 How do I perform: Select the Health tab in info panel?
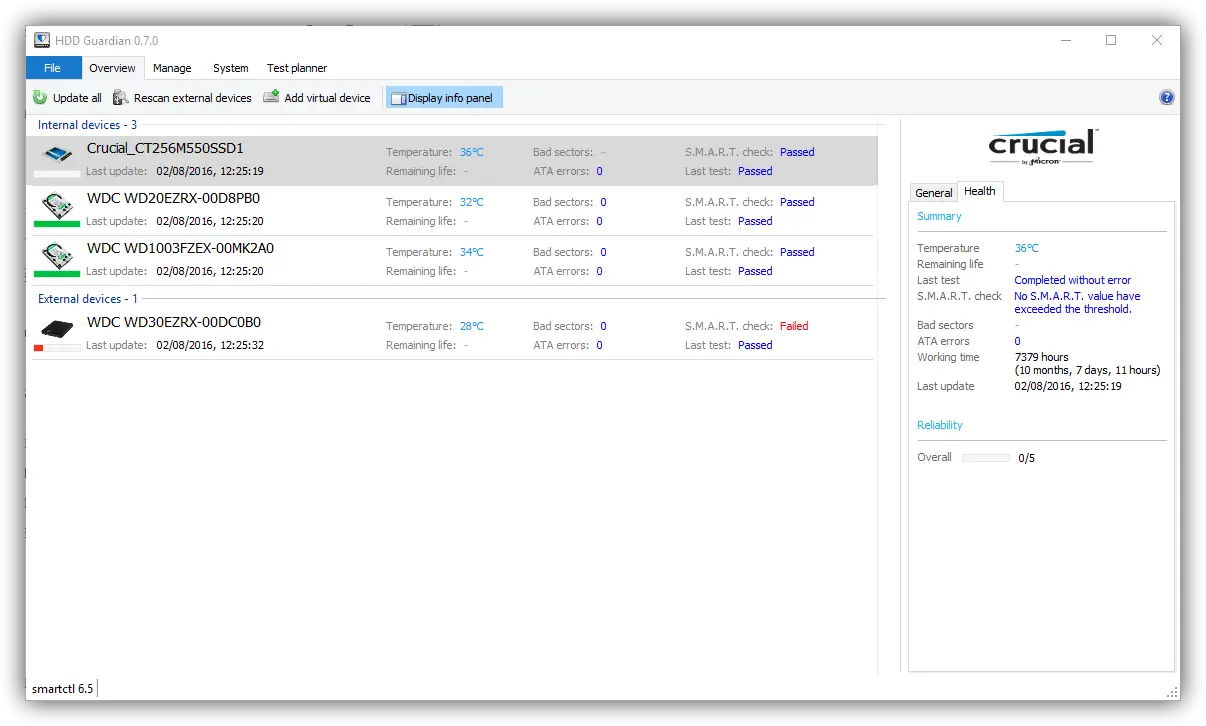pos(980,191)
